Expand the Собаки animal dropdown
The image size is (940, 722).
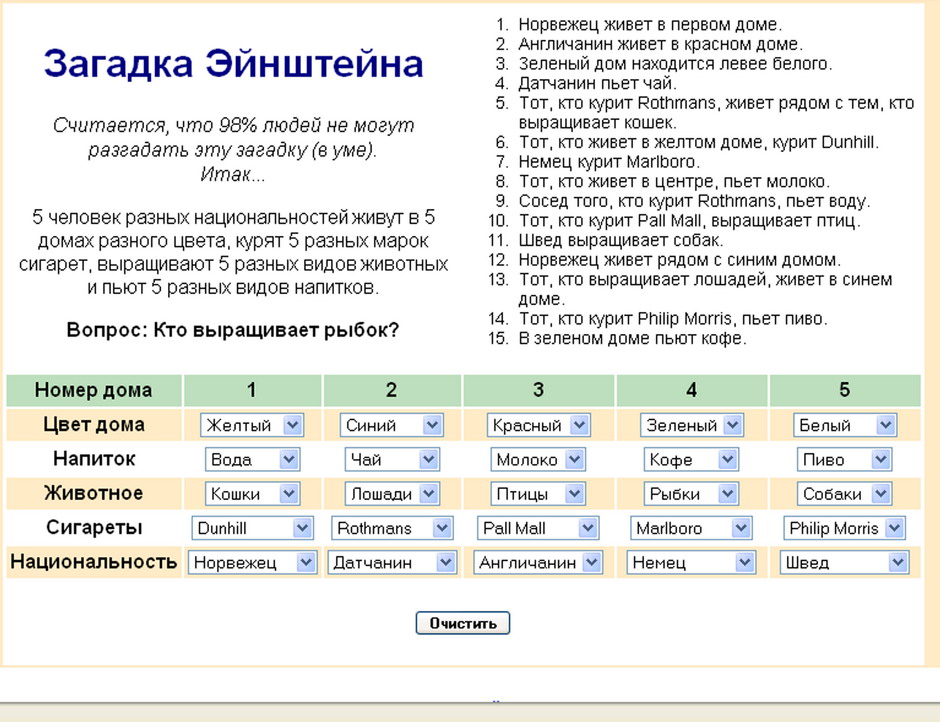[845, 494]
